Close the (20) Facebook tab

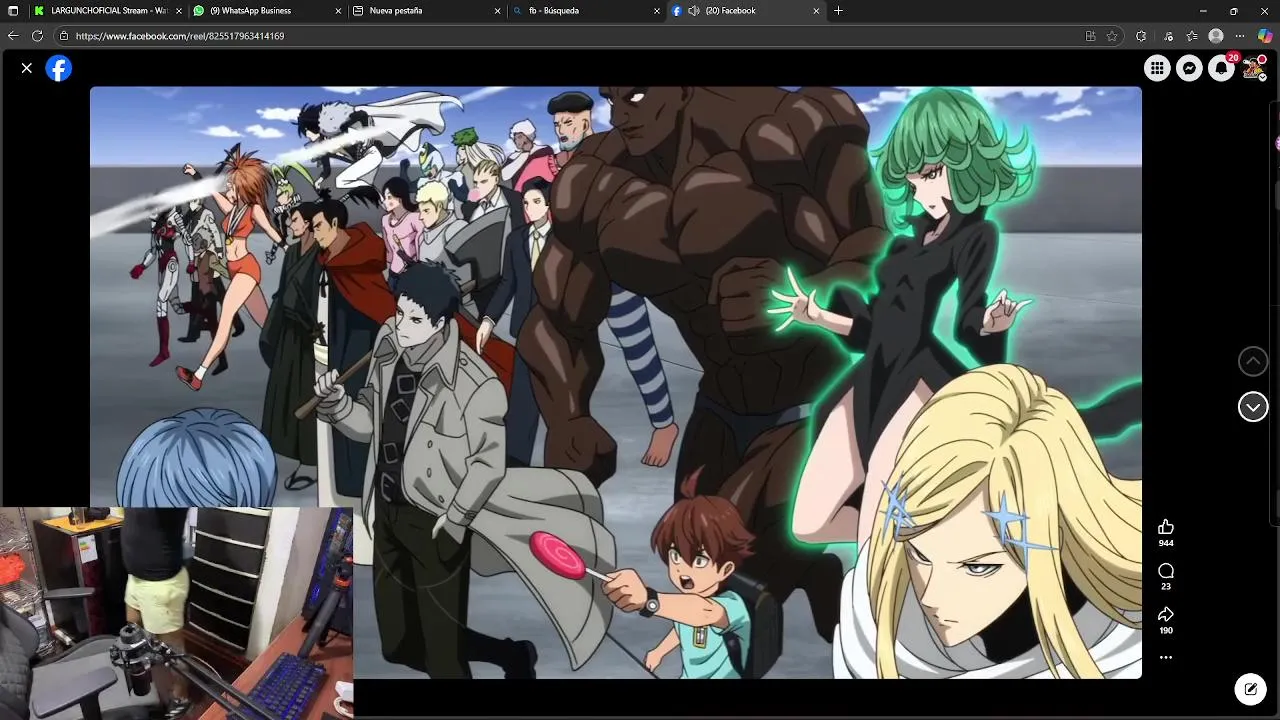click(x=816, y=11)
